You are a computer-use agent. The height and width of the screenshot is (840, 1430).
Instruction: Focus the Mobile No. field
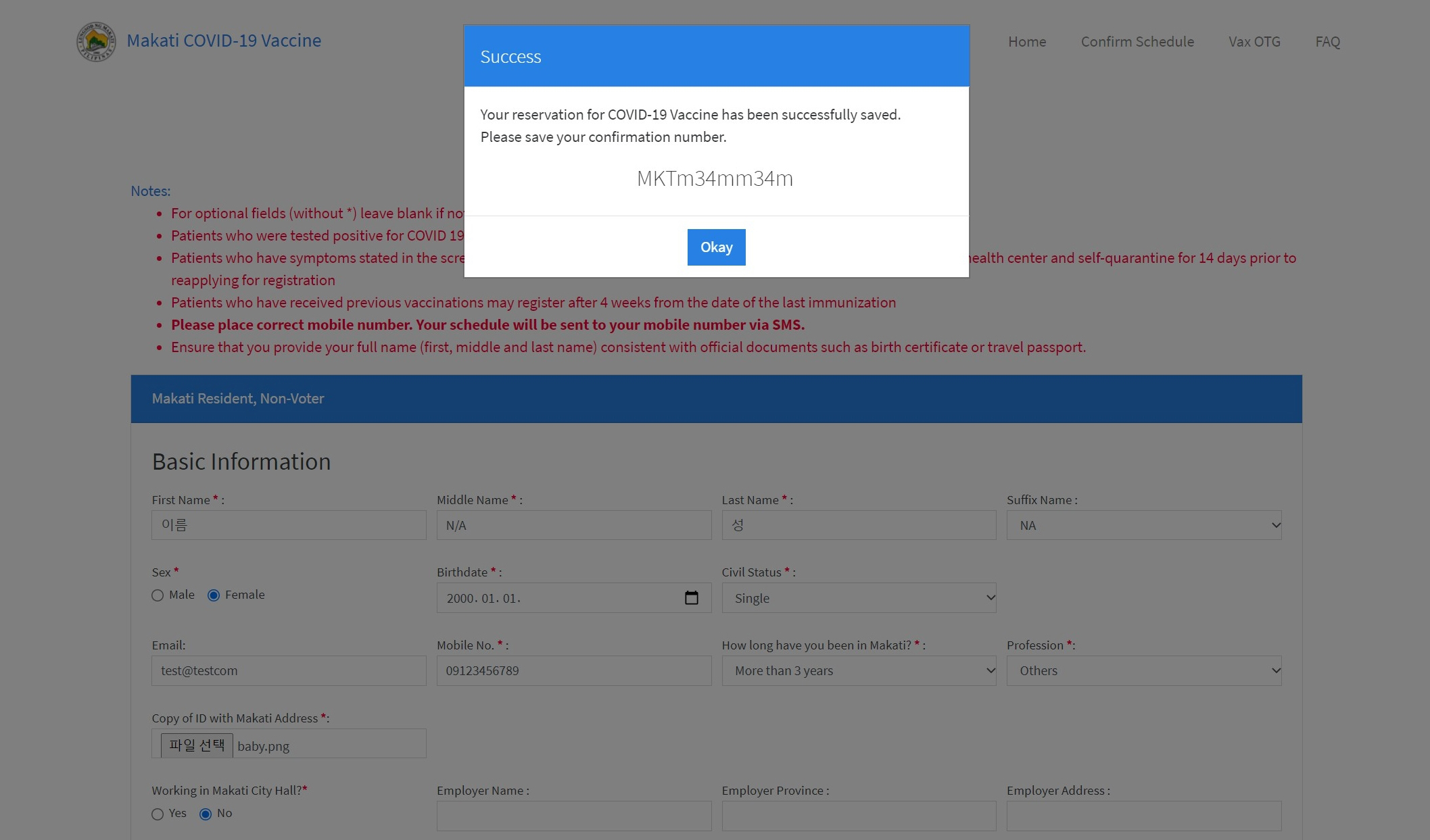[573, 671]
